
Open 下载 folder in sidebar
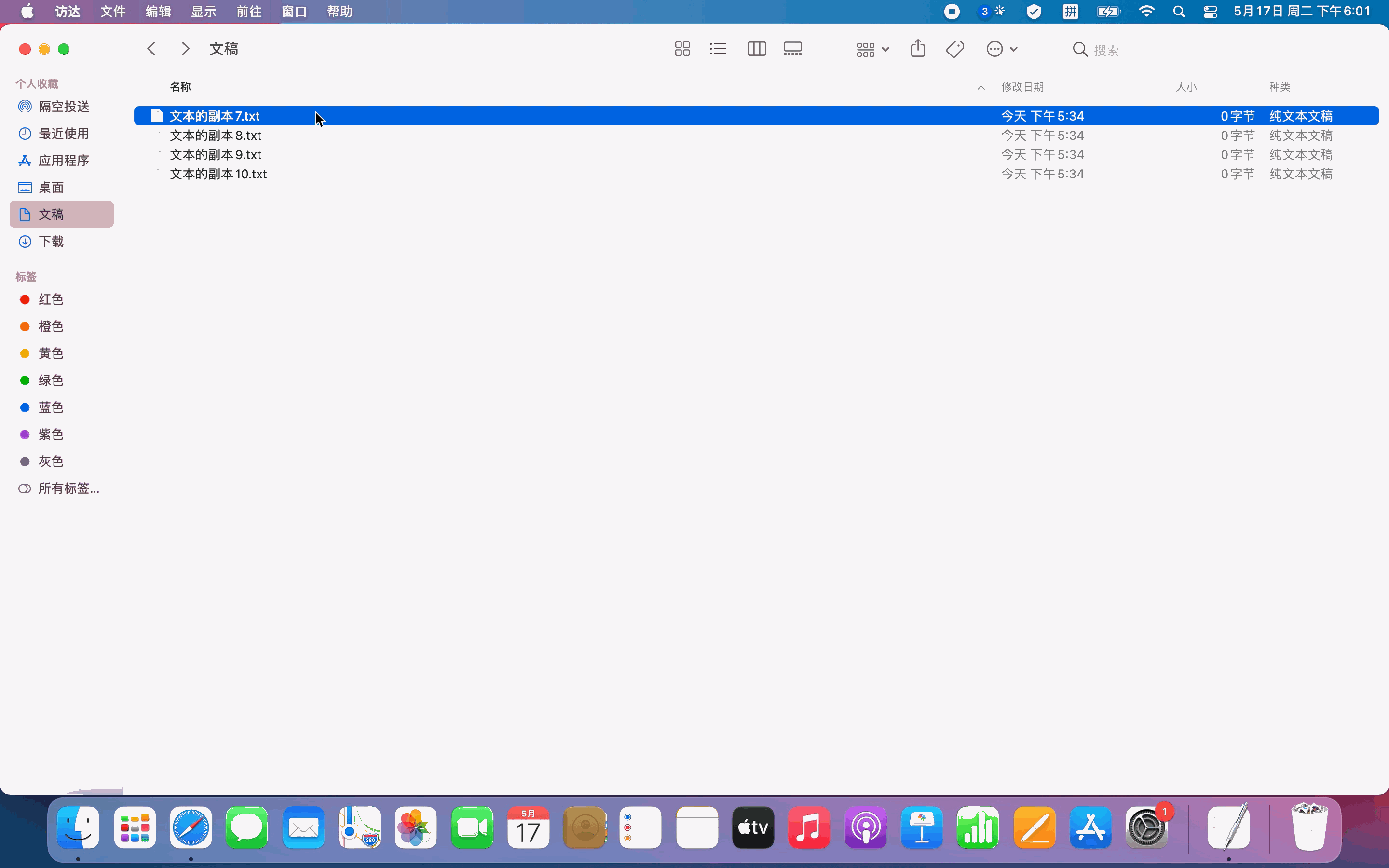51,242
